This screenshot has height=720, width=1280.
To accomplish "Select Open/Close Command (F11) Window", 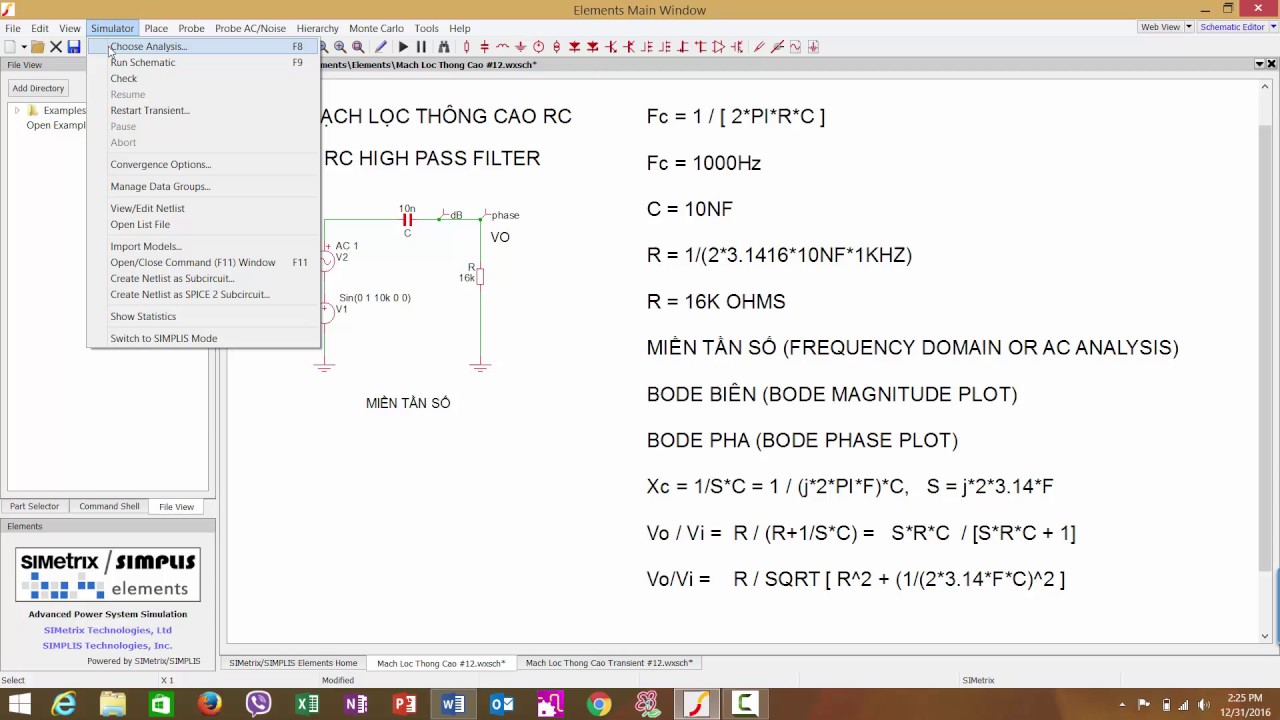I will point(204,262).
